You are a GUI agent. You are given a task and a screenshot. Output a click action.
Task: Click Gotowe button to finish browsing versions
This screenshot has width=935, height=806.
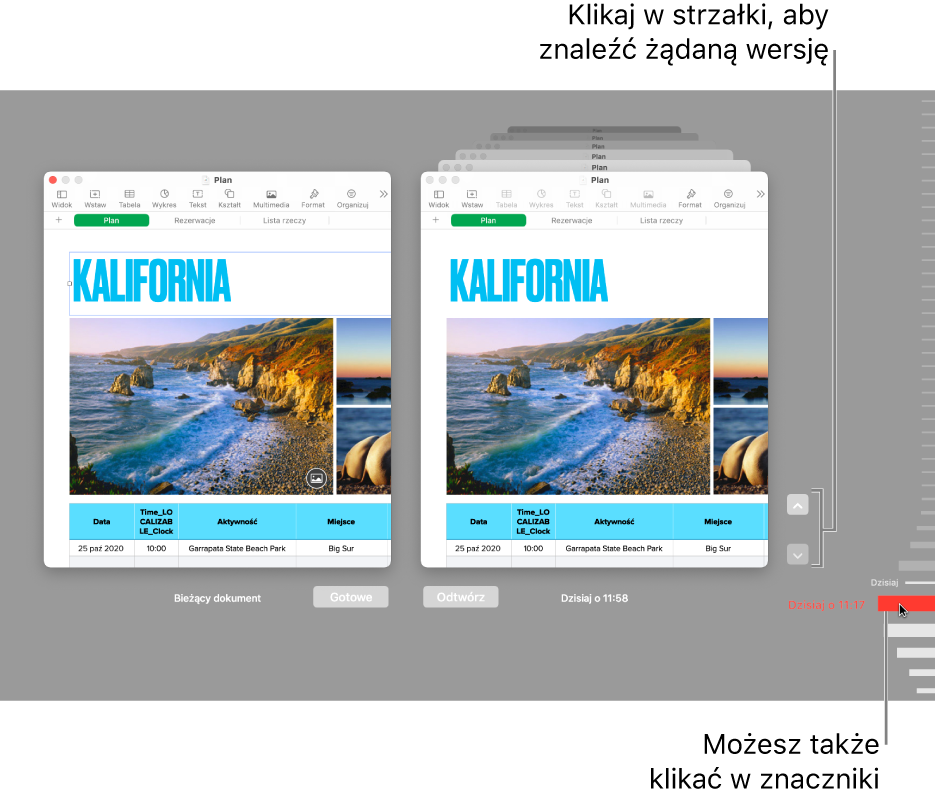tap(351, 597)
